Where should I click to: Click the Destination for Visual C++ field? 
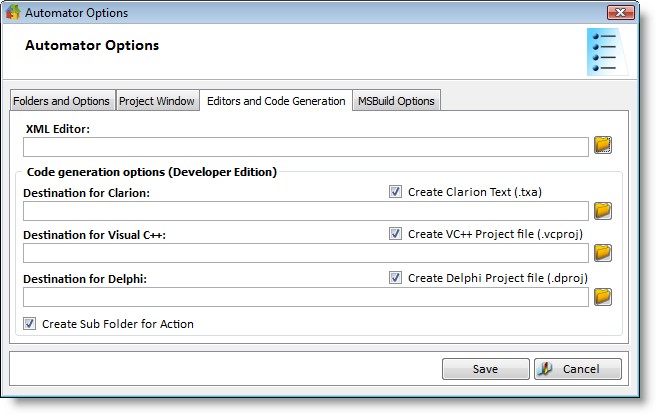click(x=306, y=253)
